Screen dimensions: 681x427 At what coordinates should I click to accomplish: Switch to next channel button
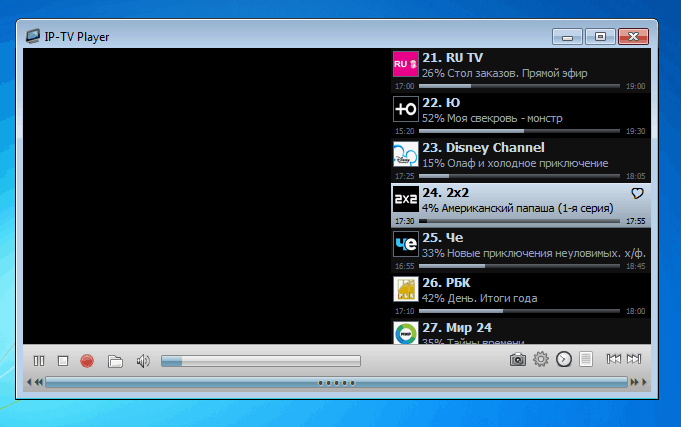click(x=634, y=359)
